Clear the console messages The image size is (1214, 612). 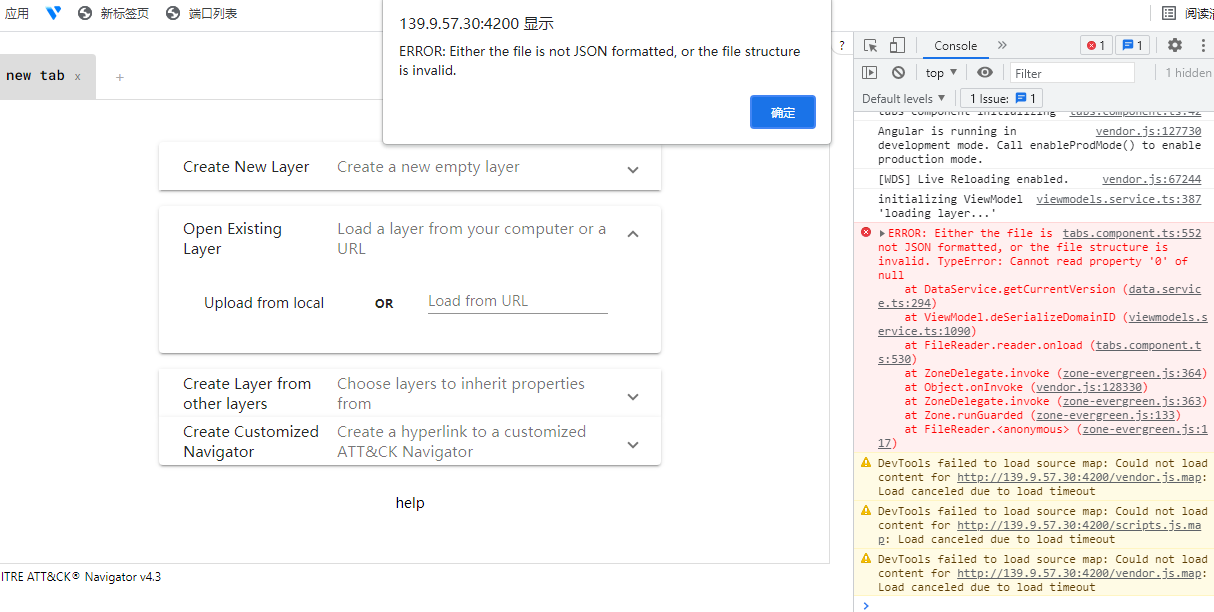(898, 71)
